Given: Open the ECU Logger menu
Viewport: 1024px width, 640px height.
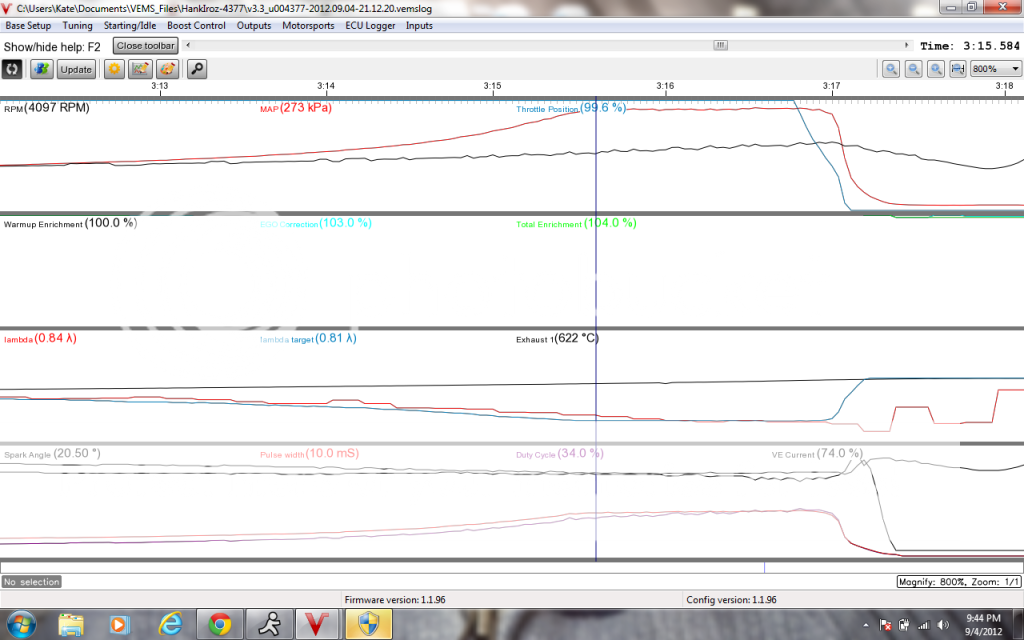Looking at the screenshot, I should pyautogui.click(x=369, y=25).
